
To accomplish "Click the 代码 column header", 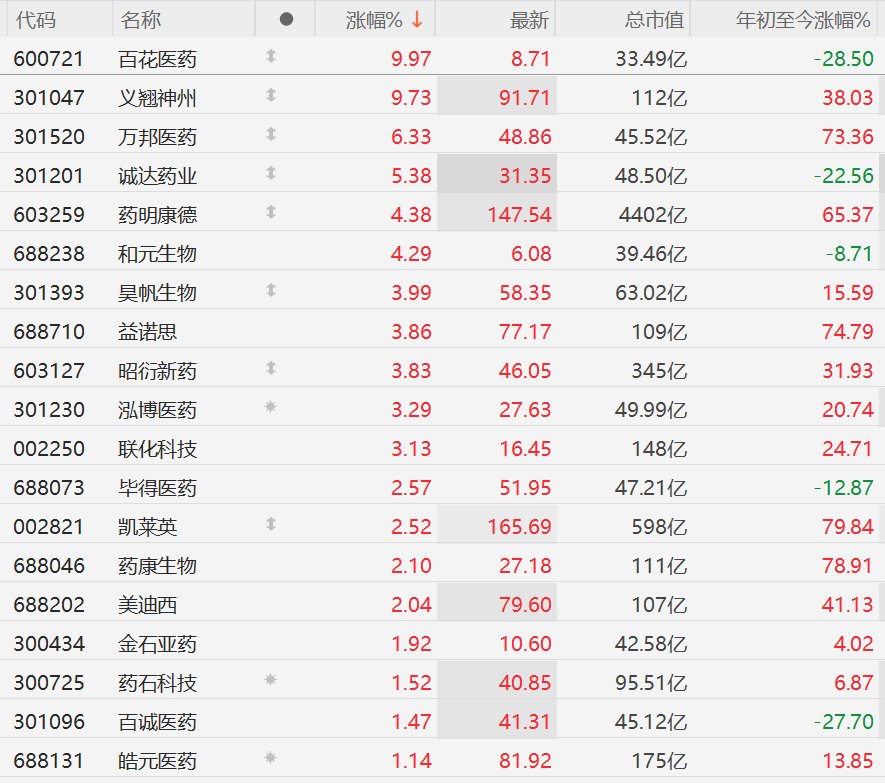I will point(36,20).
